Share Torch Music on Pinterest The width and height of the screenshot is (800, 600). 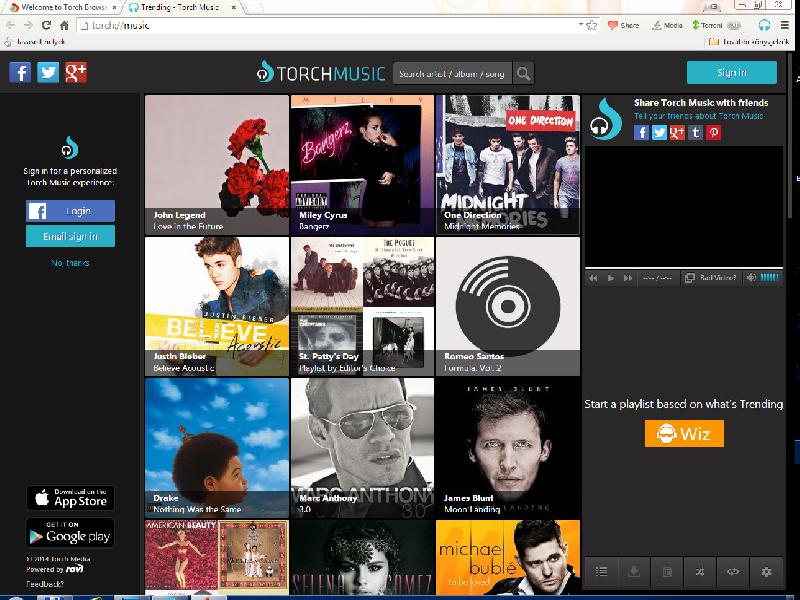(713, 133)
